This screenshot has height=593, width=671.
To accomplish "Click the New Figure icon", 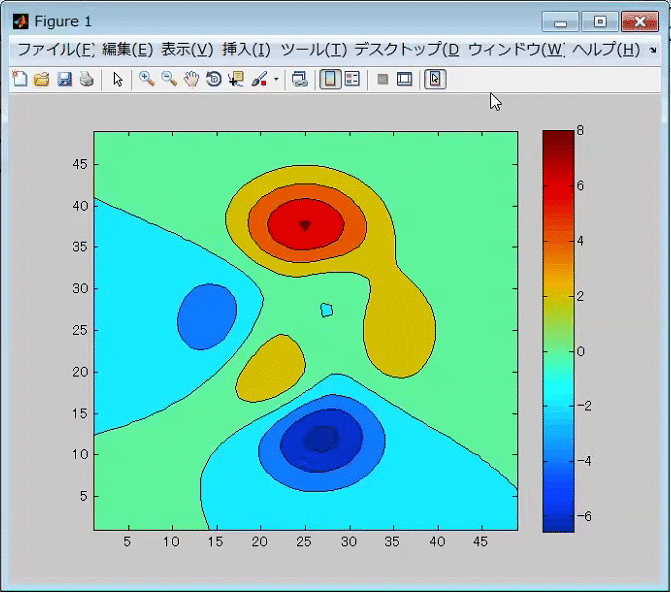I will click(x=19, y=80).
